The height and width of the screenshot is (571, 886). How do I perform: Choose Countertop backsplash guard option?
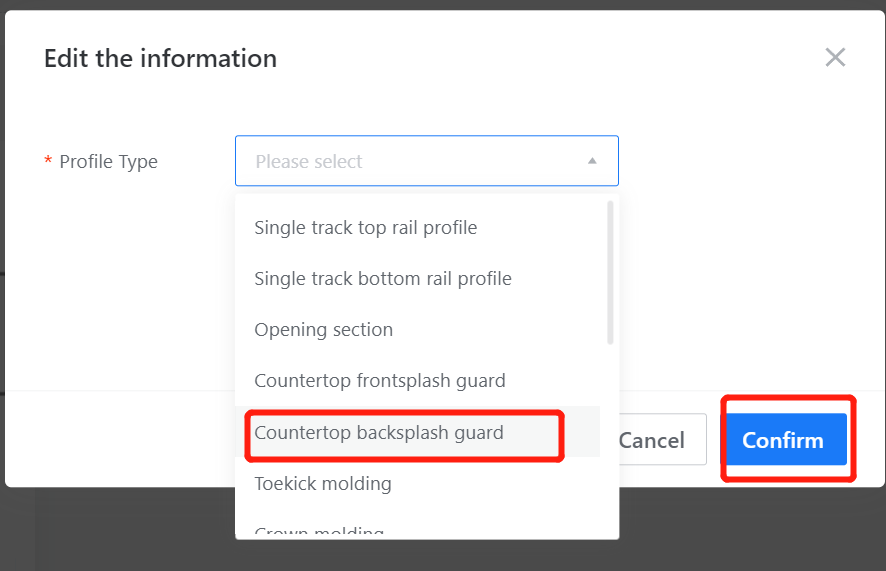coord(378,433)
